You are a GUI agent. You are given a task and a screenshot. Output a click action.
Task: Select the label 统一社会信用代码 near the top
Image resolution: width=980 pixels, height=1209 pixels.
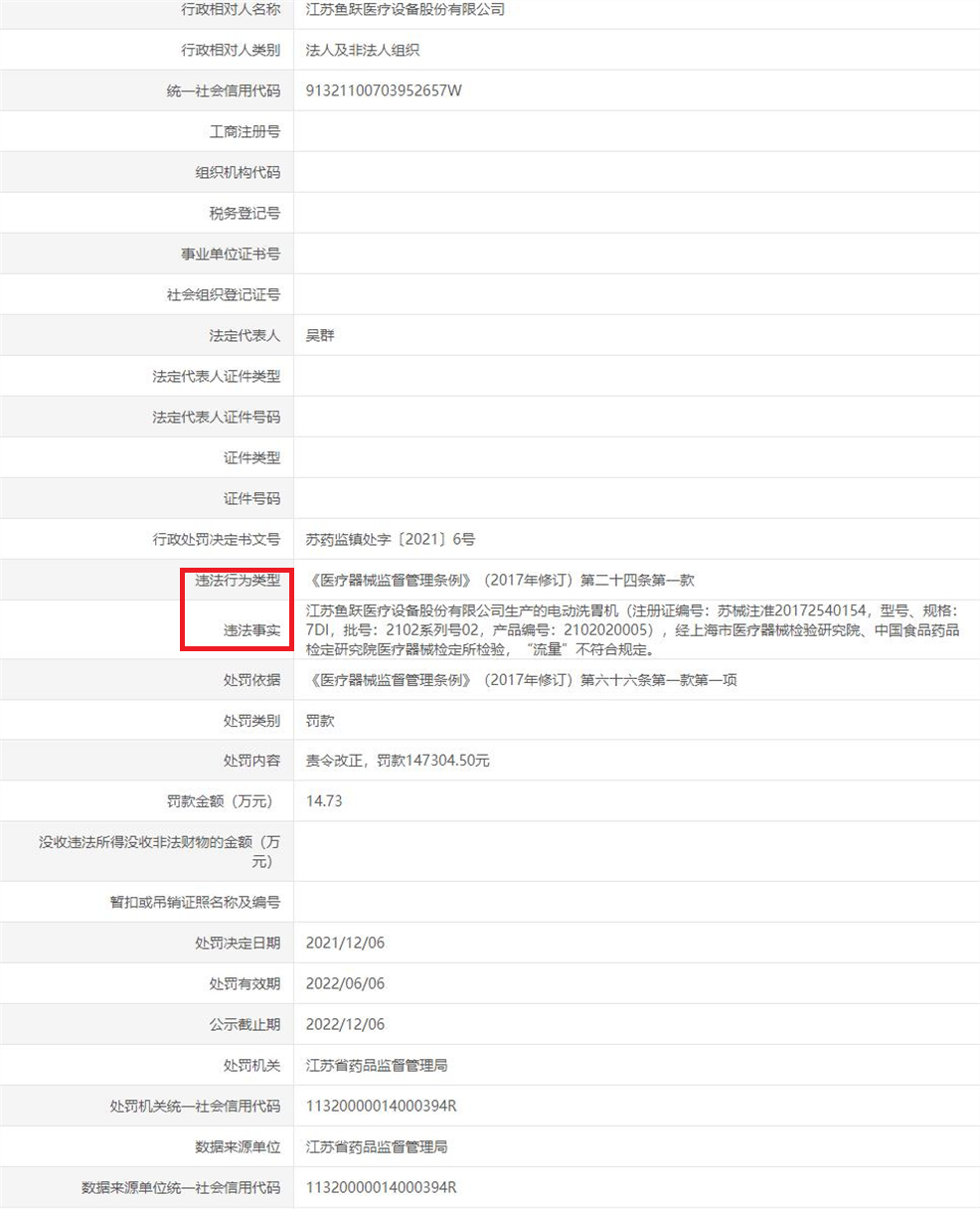[224, 90]
